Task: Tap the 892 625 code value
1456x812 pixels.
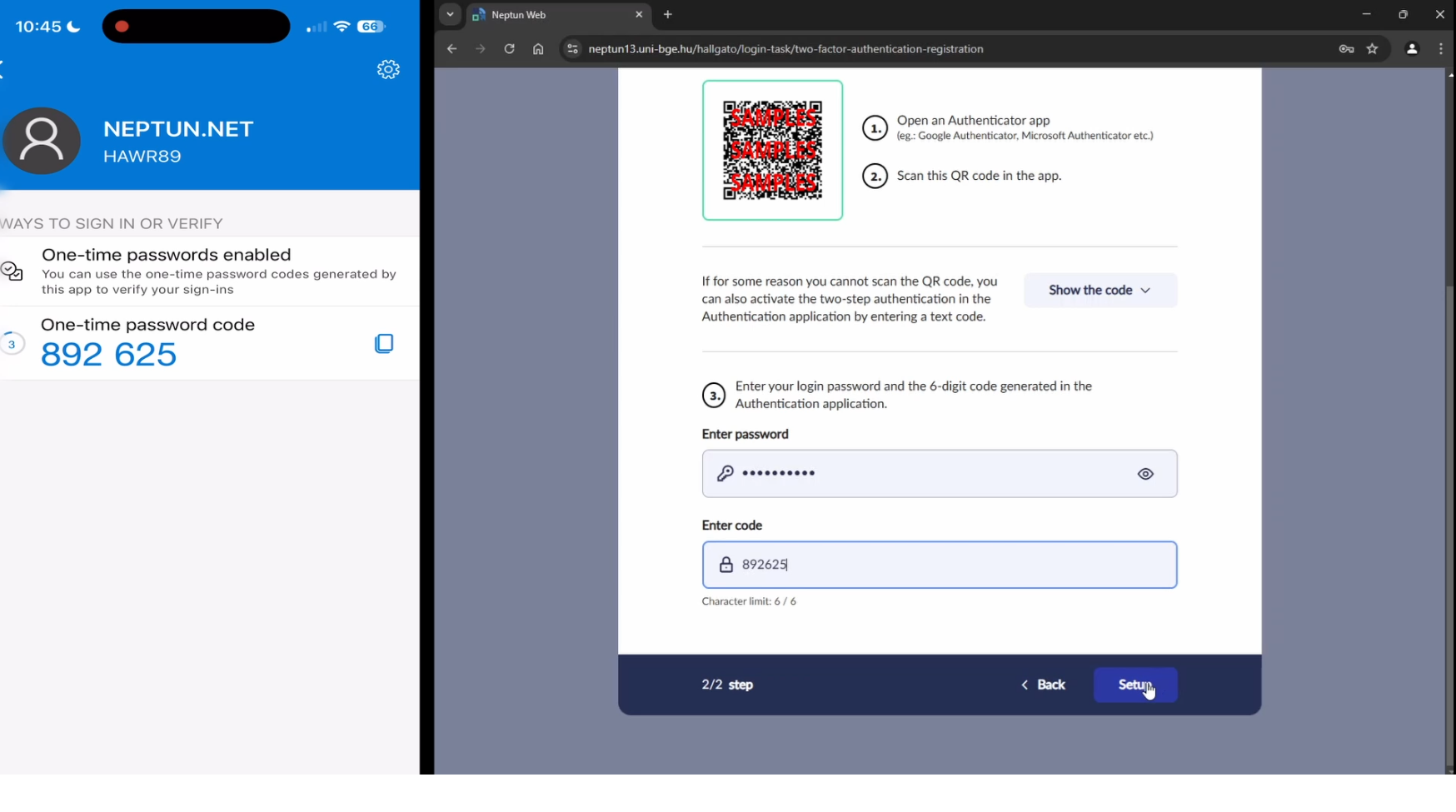Action: tap(109, 355)
